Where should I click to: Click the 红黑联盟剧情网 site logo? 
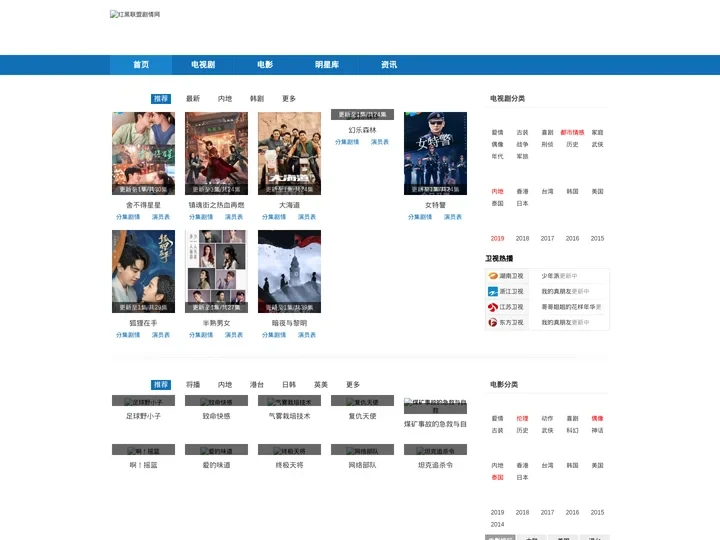(135, 14)
